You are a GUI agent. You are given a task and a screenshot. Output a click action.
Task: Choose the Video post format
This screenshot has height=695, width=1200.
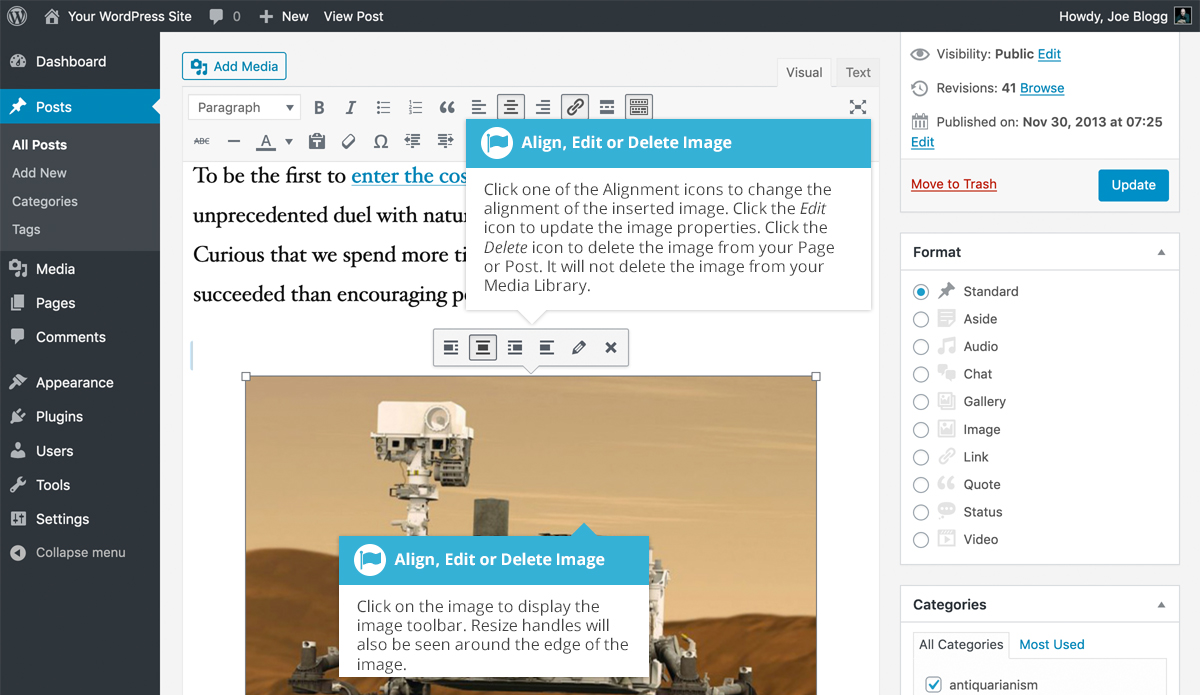point(920,539)
